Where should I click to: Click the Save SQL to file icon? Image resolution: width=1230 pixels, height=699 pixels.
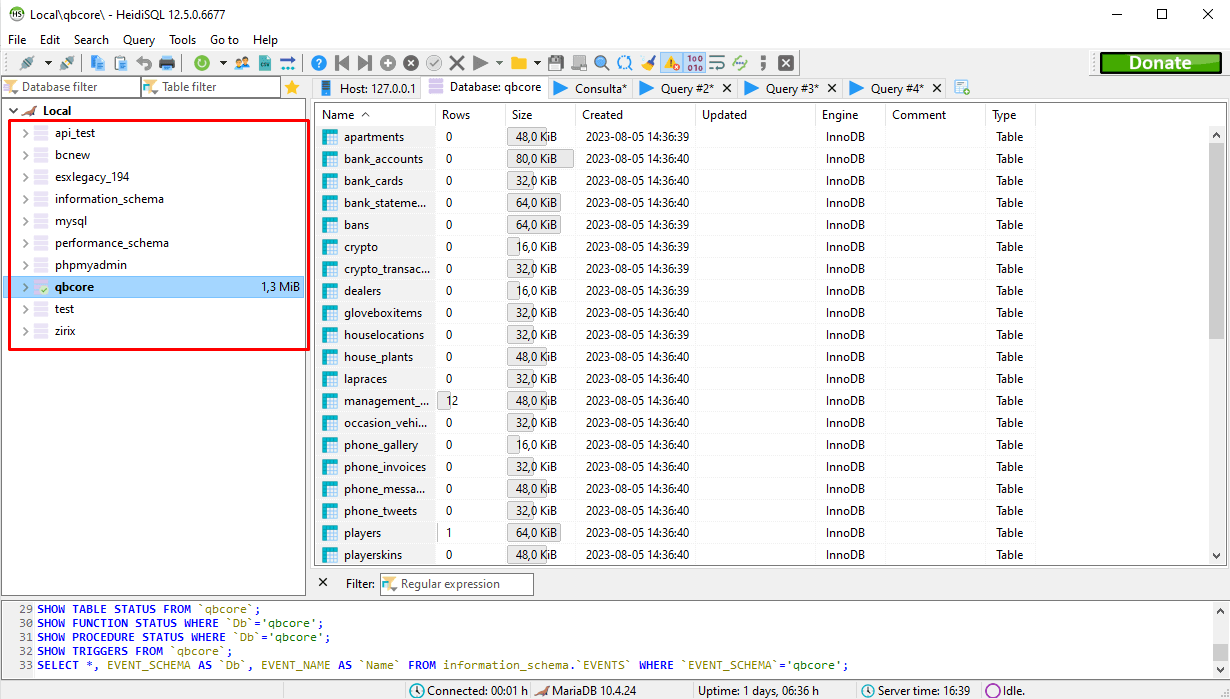click(x=556, y=63)
